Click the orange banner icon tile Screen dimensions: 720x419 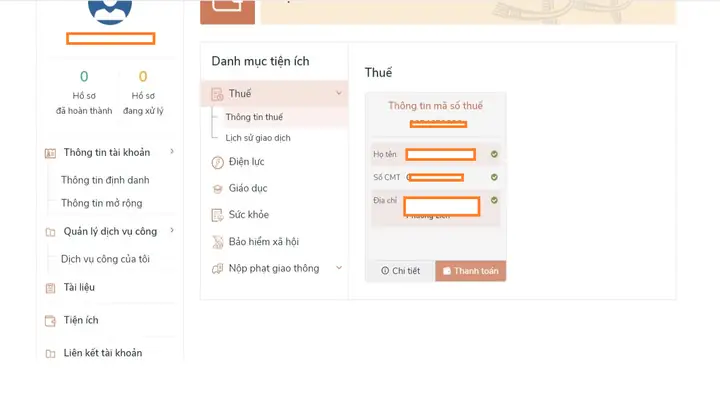coord(227,10)
